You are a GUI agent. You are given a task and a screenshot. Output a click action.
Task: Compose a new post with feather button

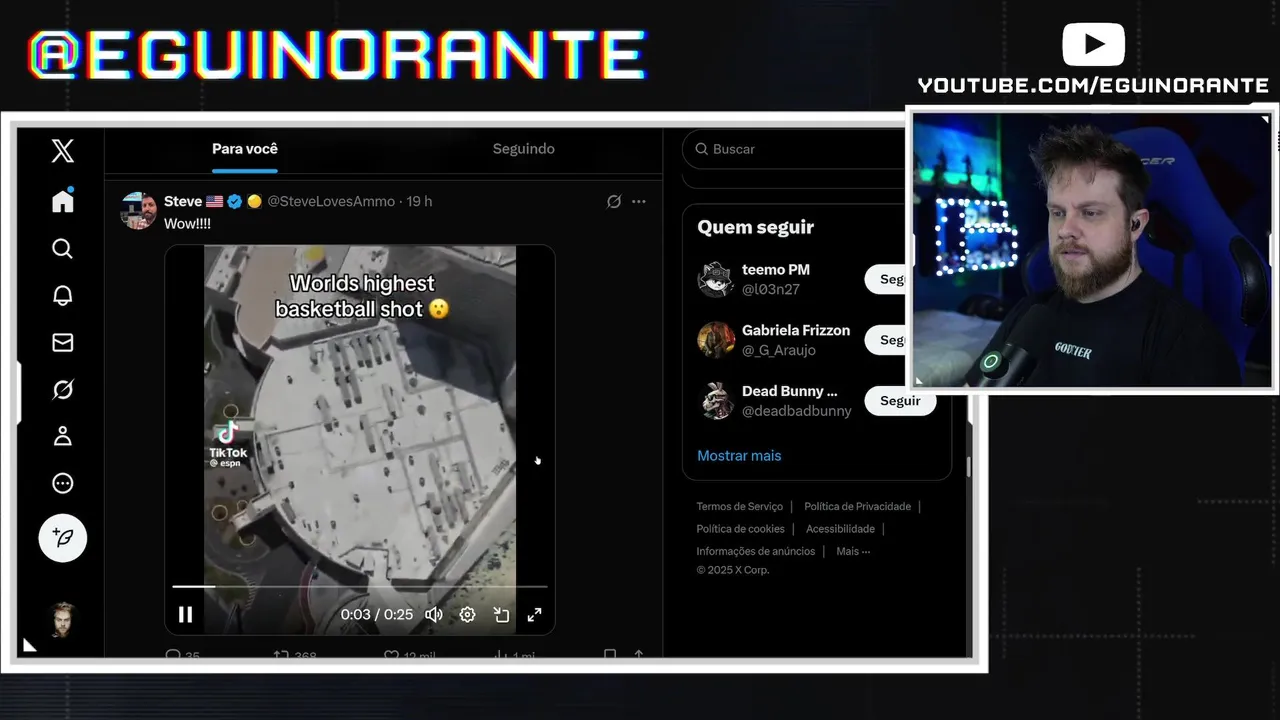63,538
